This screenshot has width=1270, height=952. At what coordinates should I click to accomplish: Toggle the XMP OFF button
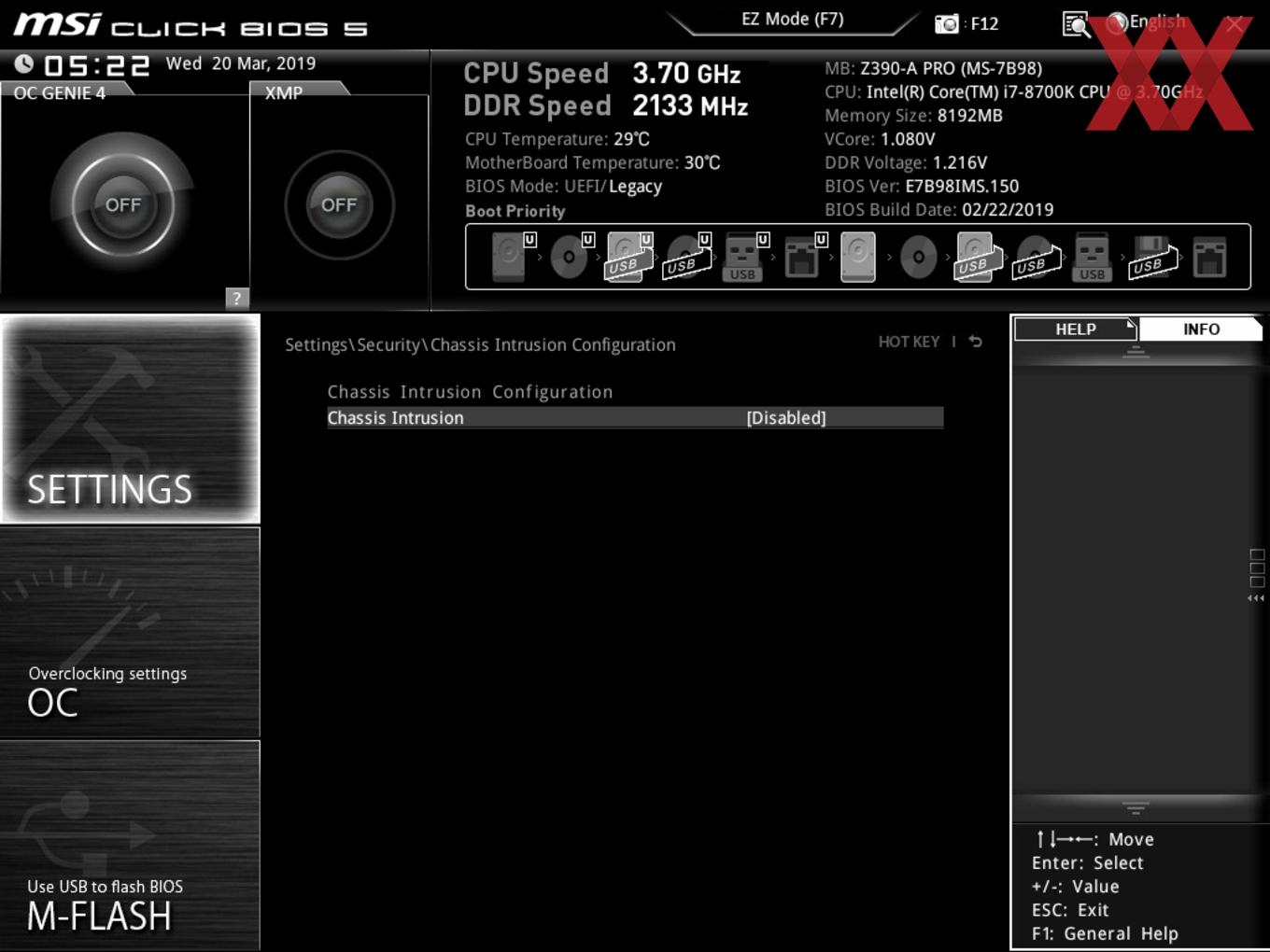coord(339,204)
